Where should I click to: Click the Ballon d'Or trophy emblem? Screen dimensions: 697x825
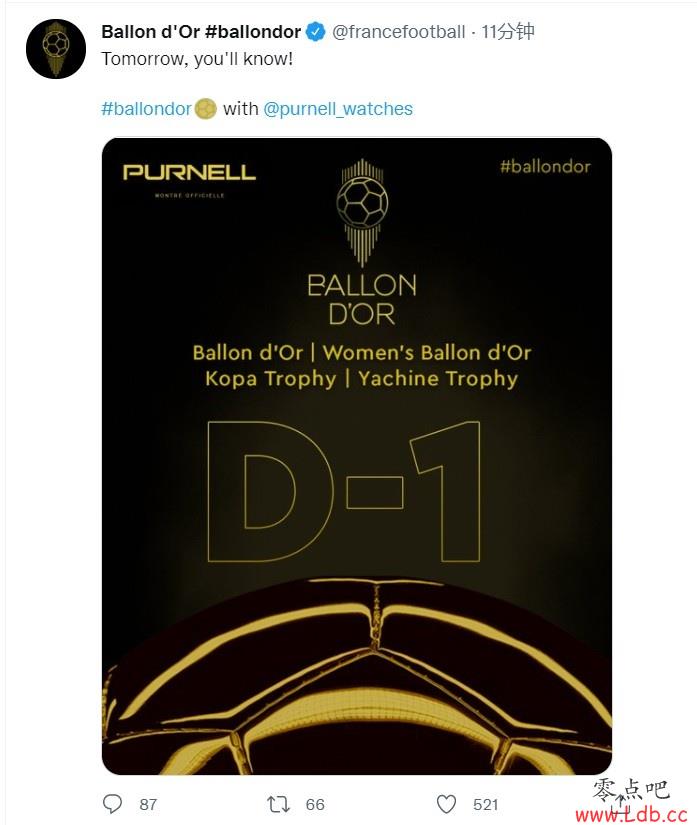pyautogui.click(x=362, y=212)
